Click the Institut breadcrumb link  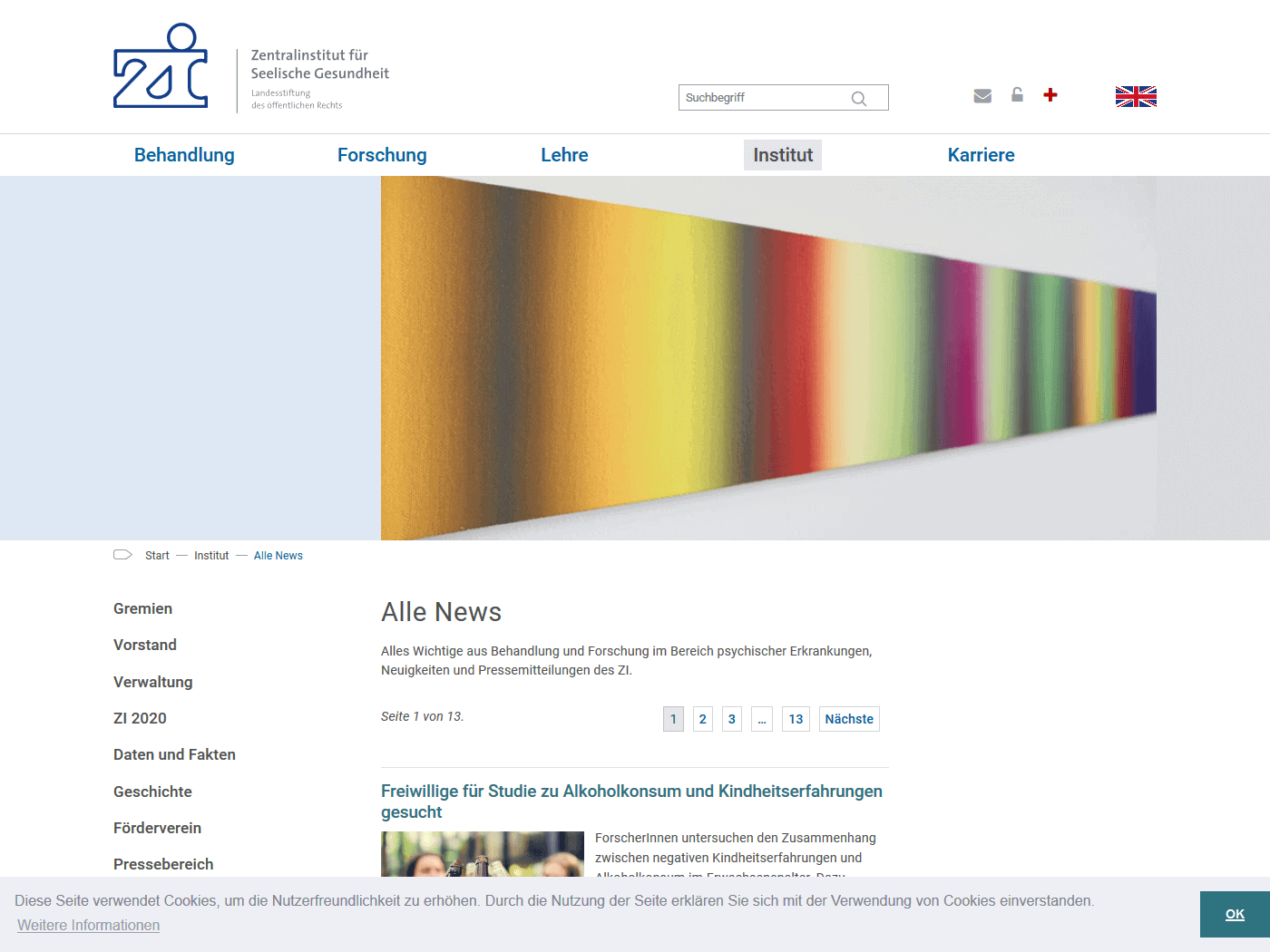211,556
